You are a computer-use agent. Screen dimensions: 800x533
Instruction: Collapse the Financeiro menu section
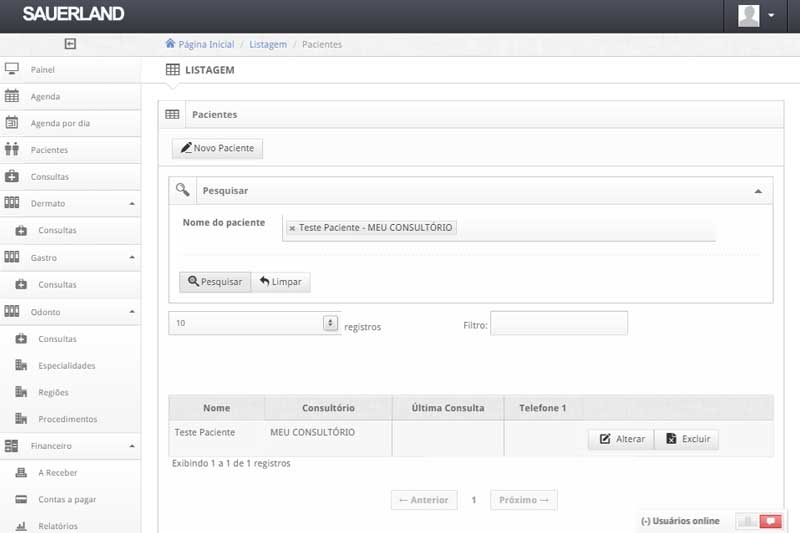click(132, 446)
